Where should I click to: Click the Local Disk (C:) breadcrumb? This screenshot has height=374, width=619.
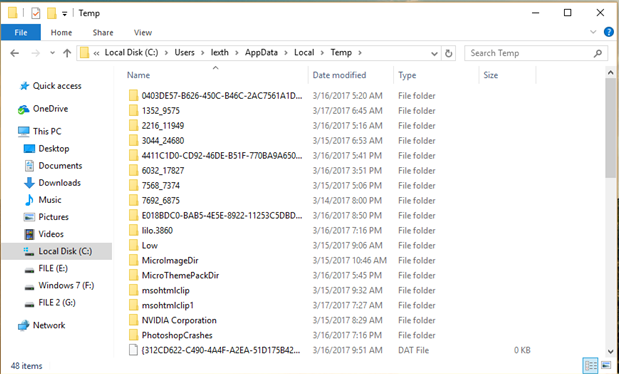pyautogui.click(x=131, y=53)
